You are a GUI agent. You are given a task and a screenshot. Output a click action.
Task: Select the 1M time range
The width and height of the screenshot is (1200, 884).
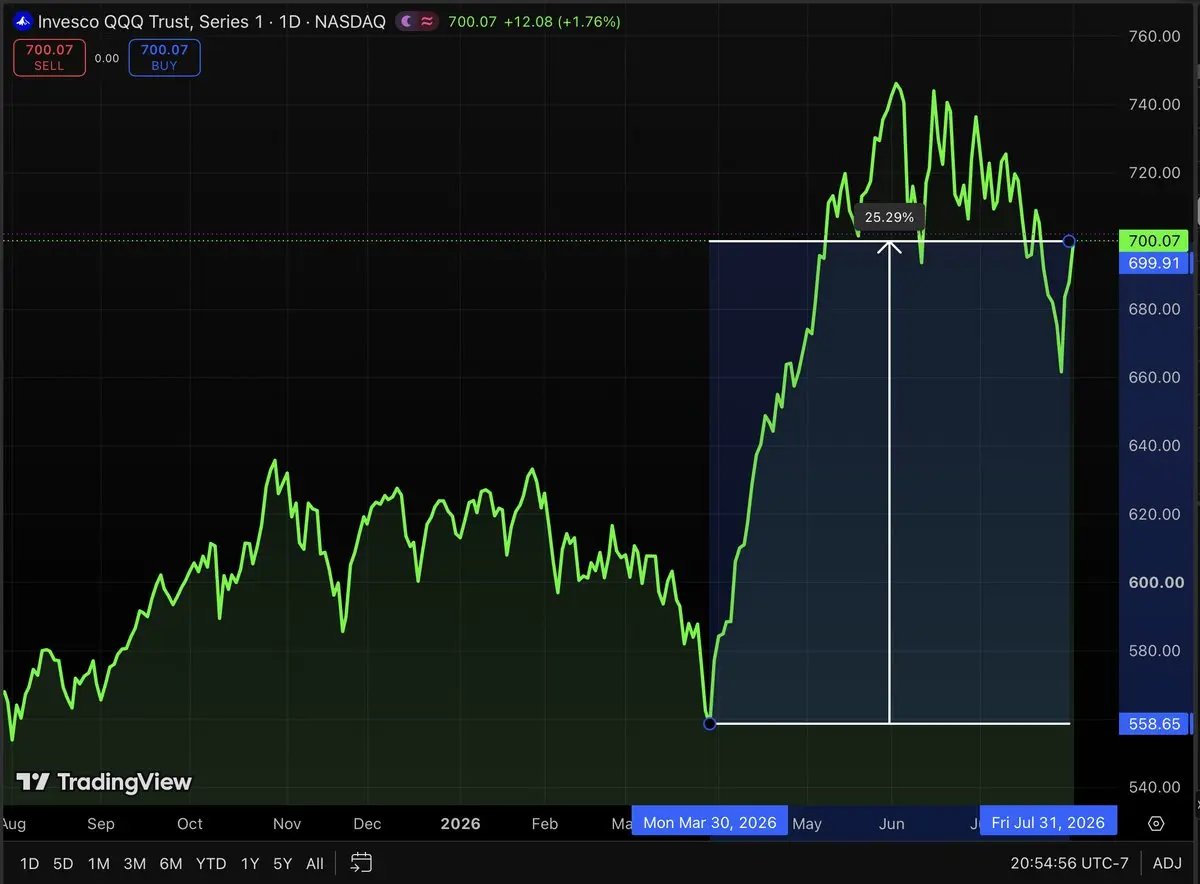(98, 863)
